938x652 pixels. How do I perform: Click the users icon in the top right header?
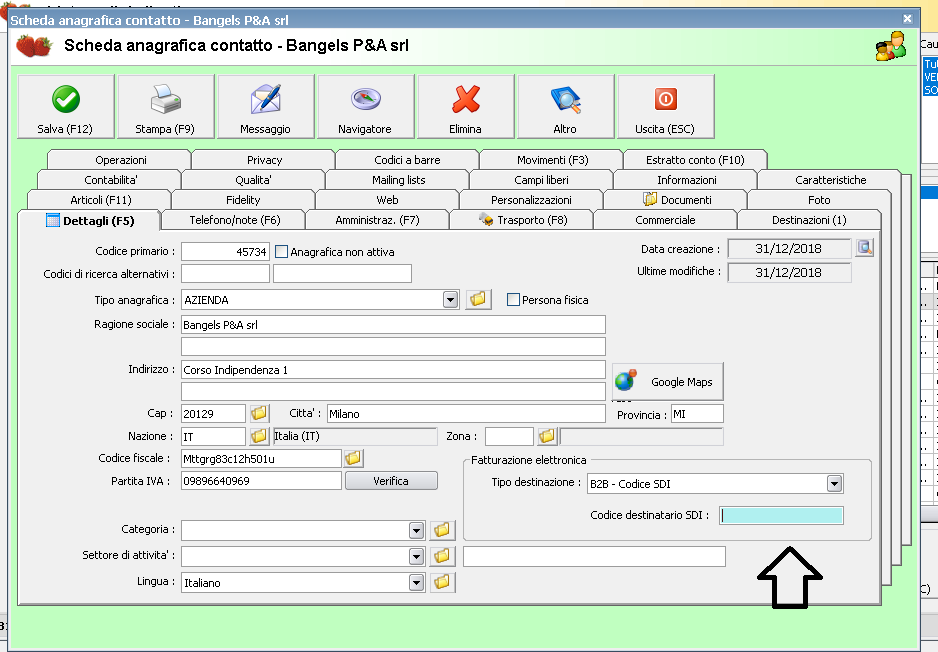(x=891, y=46)
